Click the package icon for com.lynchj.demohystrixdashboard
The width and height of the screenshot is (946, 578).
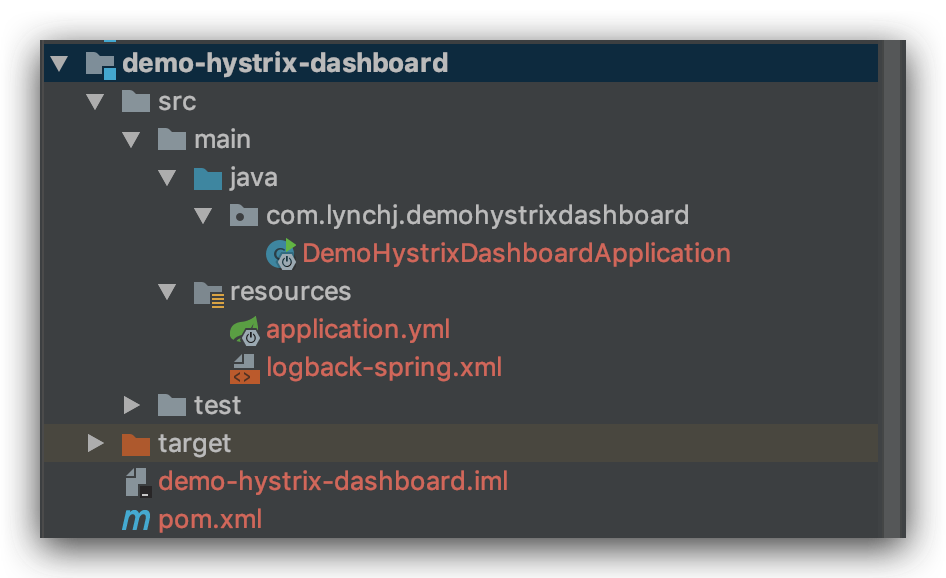coord(244,216)
